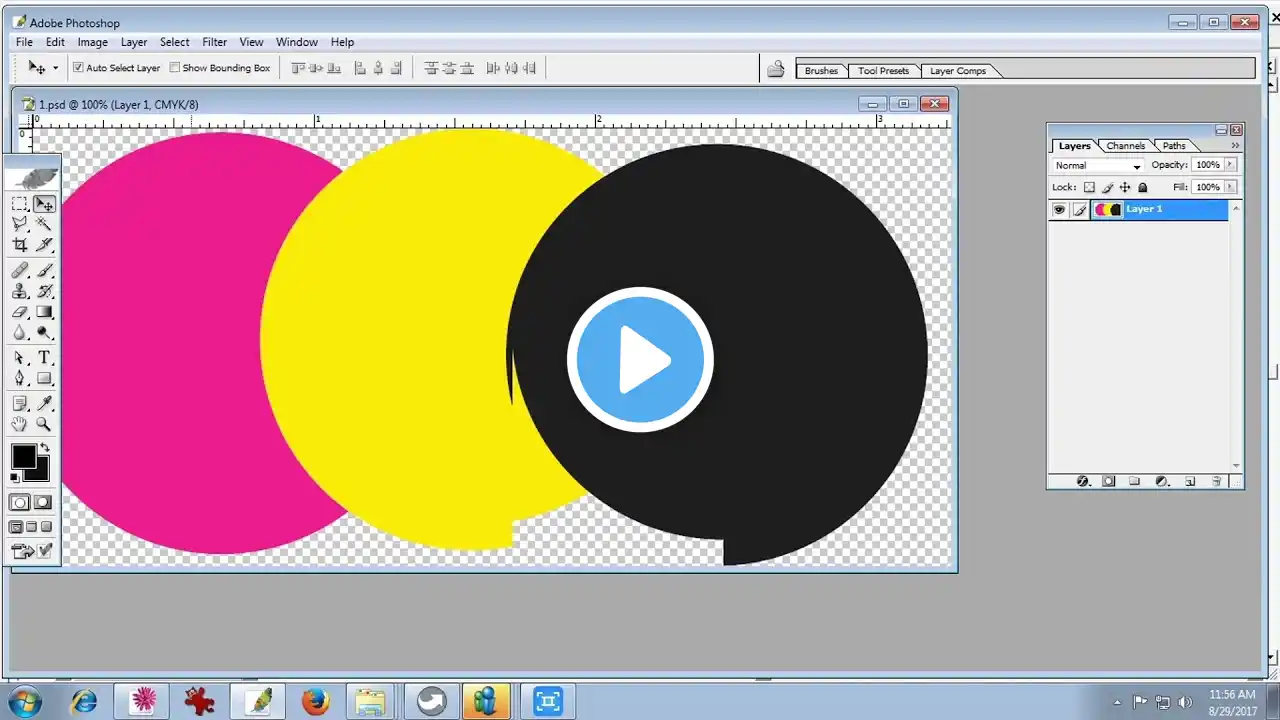The height and width of the screenshot is (720, 1280).
Task: Enable Show Bounding Box checkbox
Action: click(175, 68)
